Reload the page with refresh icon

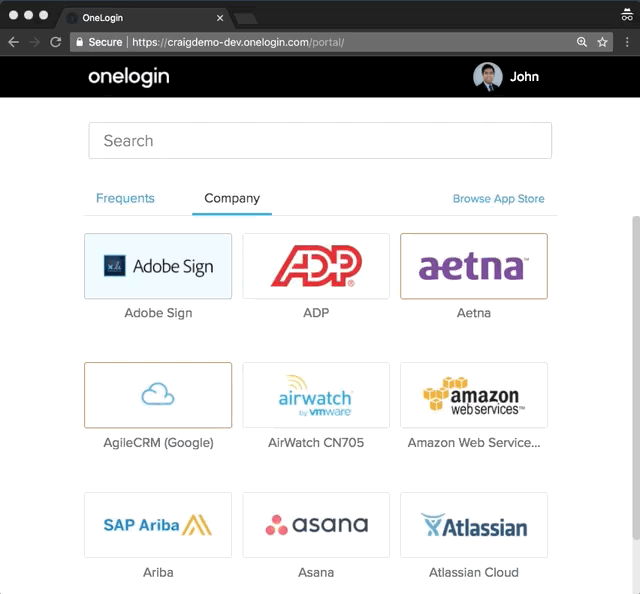pos(56,42)
